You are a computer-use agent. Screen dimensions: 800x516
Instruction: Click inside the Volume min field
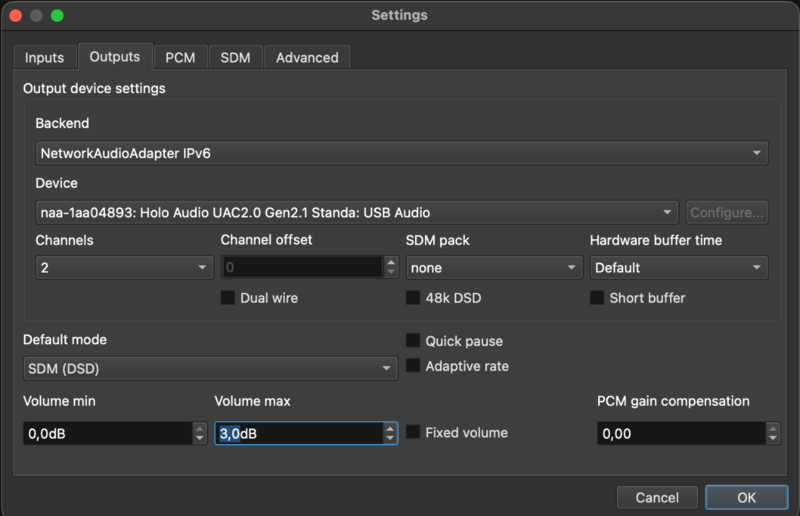pos(106,434)
